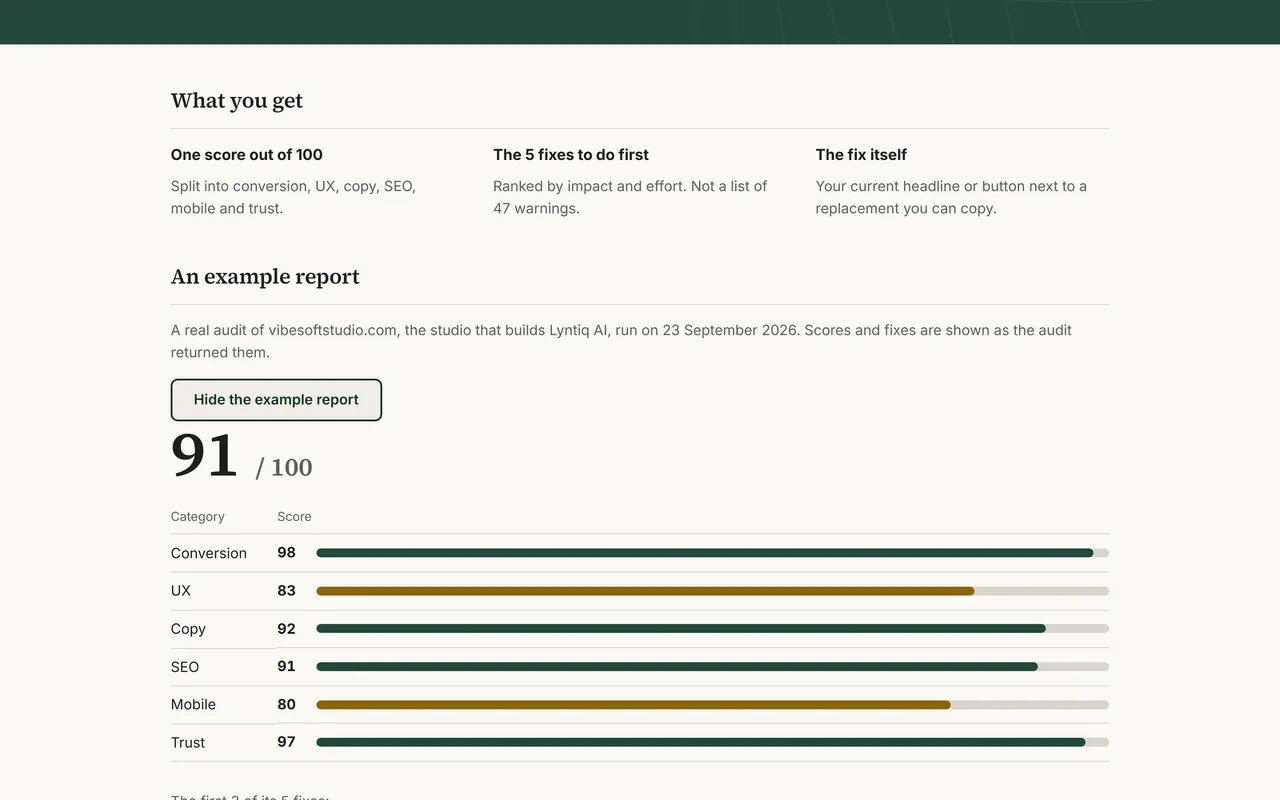This screenshot has height=800, width=1280.
Task: Click the large 91 overall score
Action: pos(204,455)
